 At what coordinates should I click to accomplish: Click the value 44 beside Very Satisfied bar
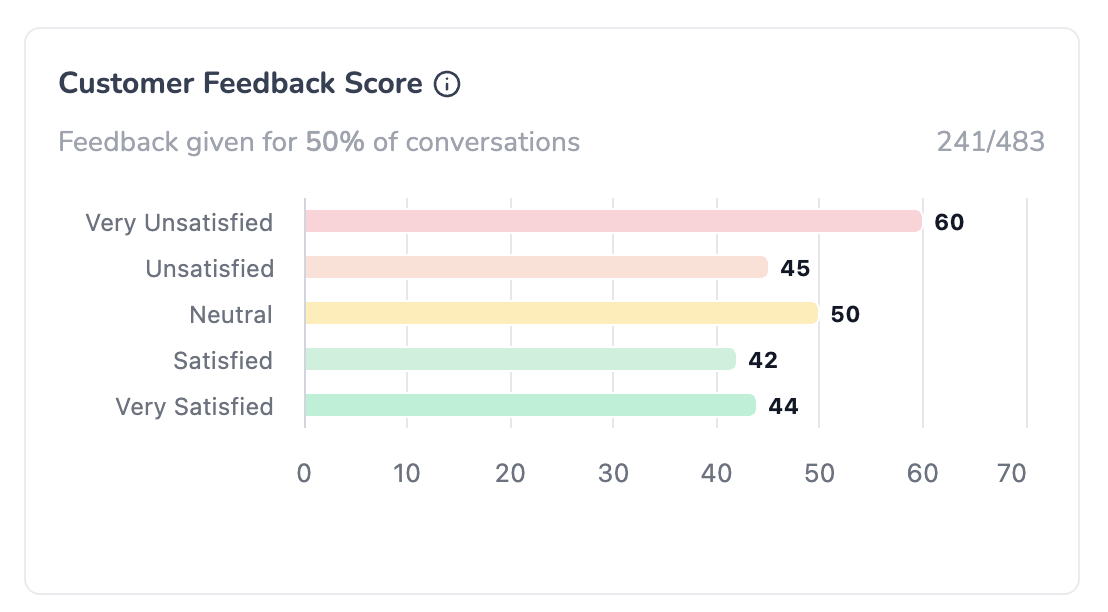pyautogui.click(x=783, y=406)
